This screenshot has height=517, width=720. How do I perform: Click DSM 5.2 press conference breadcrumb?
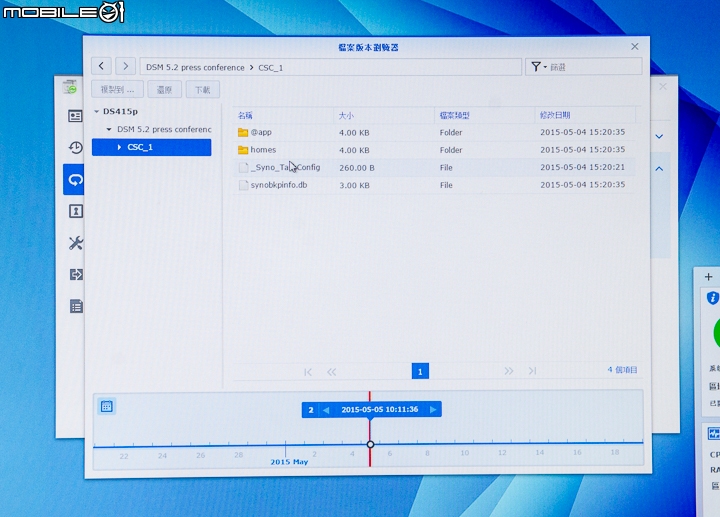(195, 67)
